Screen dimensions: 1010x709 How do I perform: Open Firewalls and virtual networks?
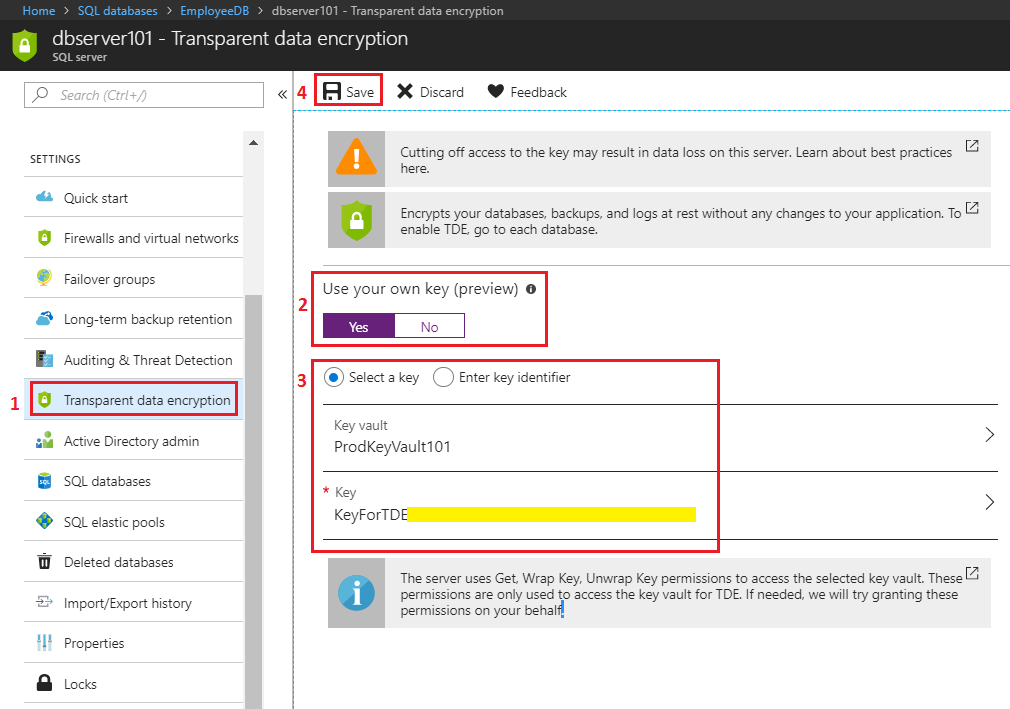tap(133, 238)
